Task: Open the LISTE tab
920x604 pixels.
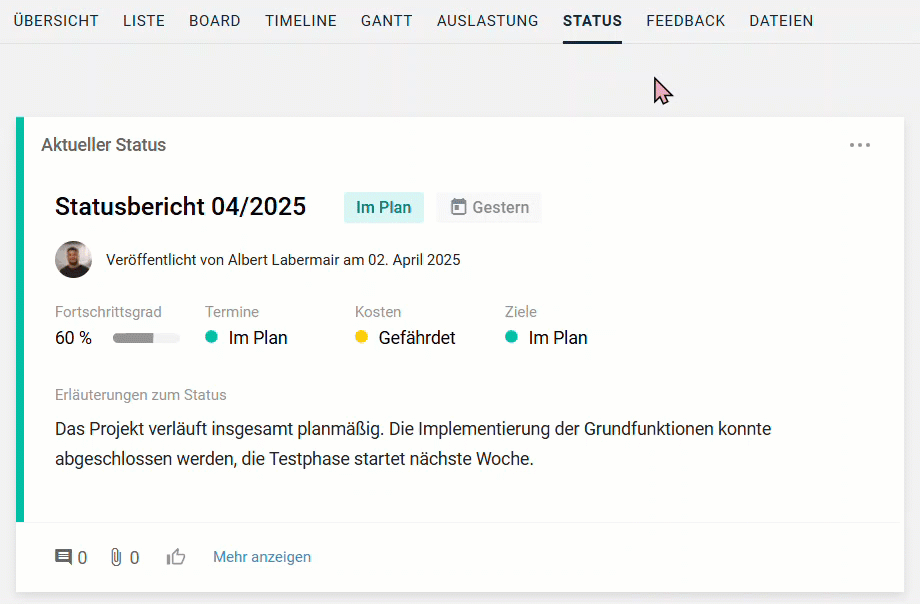Action: (x=143, y=20)
